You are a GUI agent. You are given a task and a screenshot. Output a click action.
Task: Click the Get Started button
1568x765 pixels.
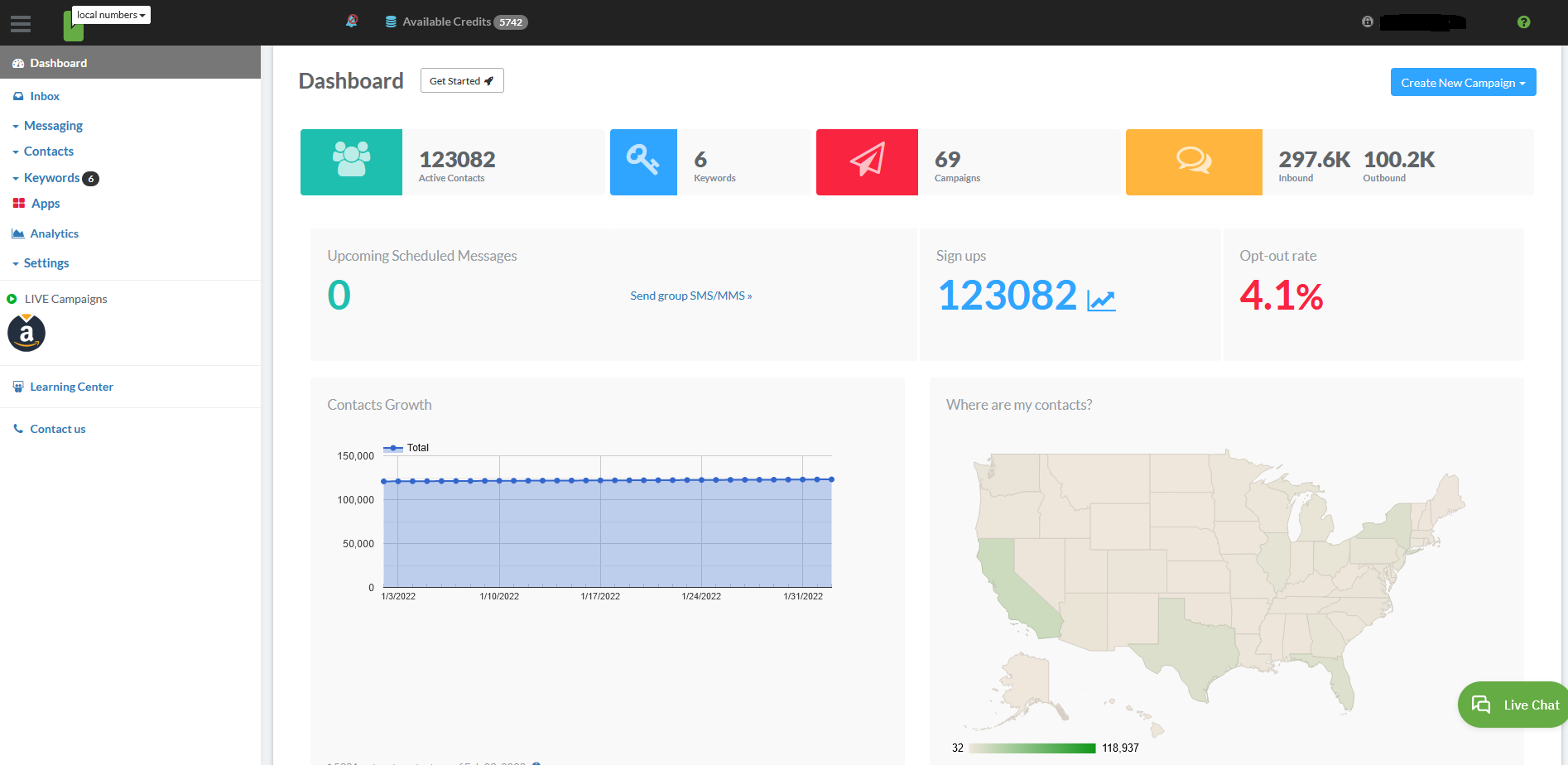[461, 80]
